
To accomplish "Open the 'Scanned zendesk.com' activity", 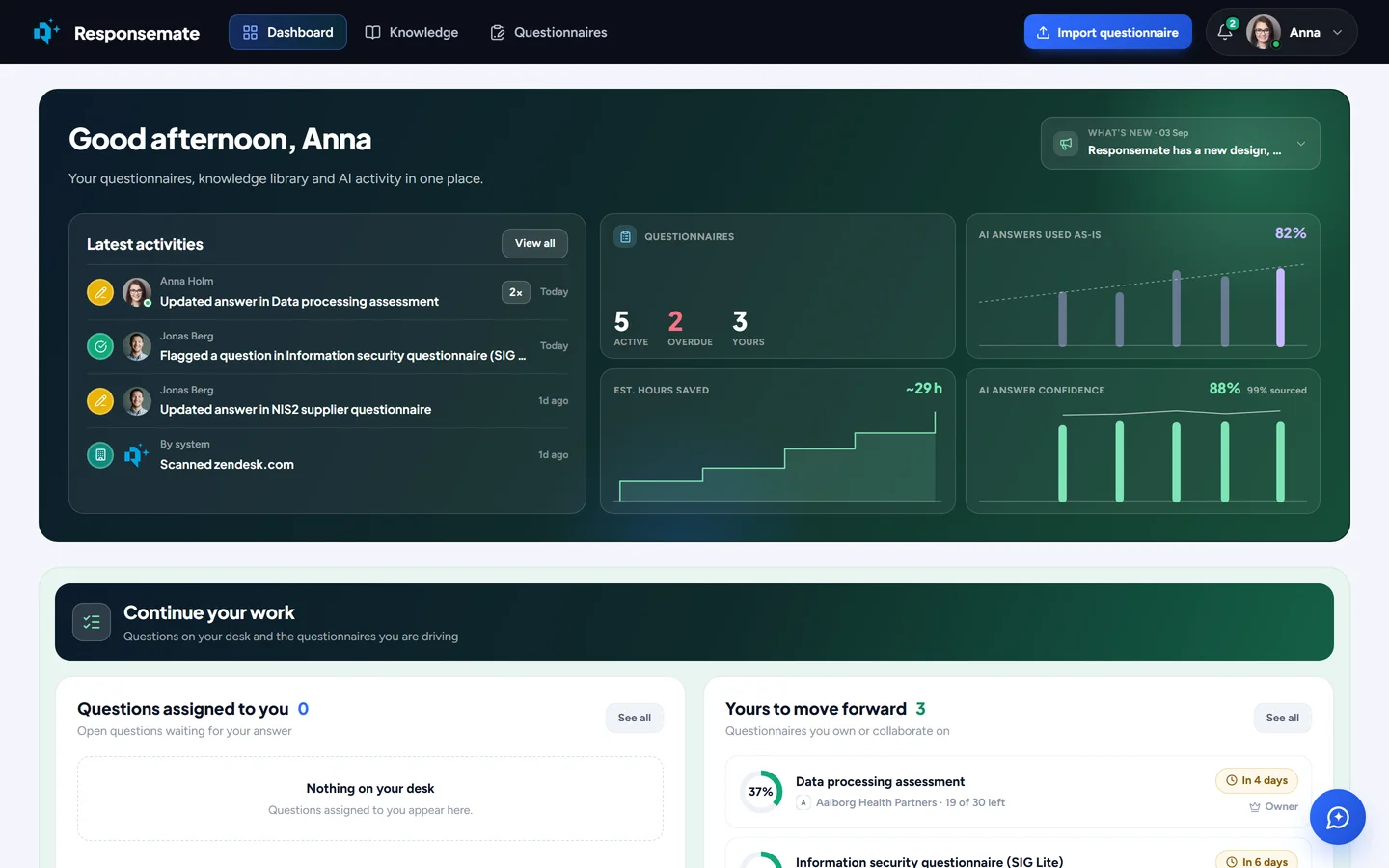I will coord(227,464).
